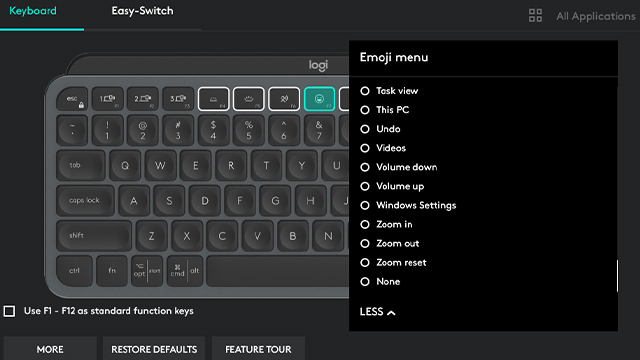This screenshot has width=640, height=360.
Task: Choose the Task view option
Action: click(x=389, y=91)
